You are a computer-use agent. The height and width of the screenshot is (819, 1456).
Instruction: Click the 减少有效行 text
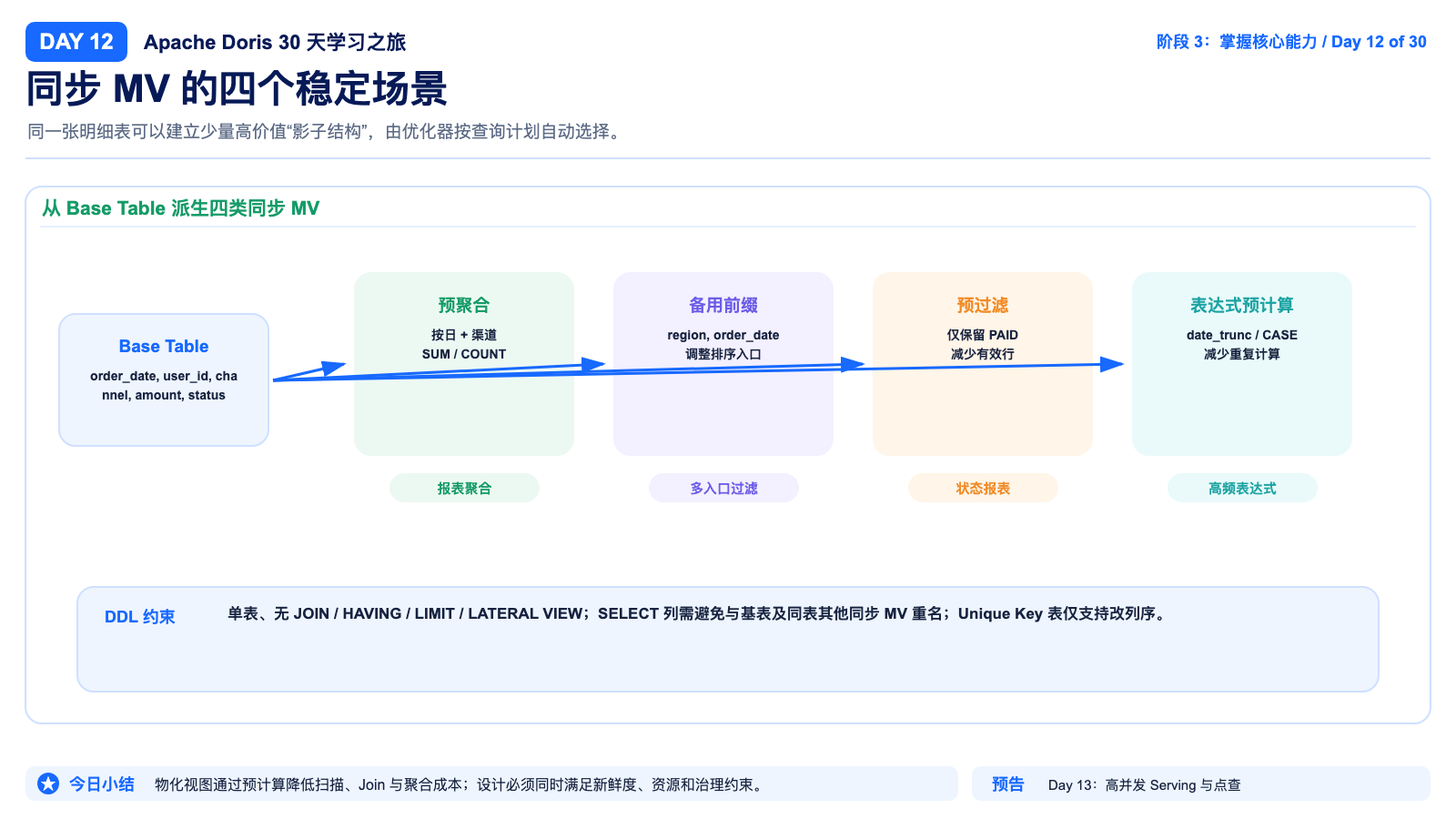click(983, 354)
